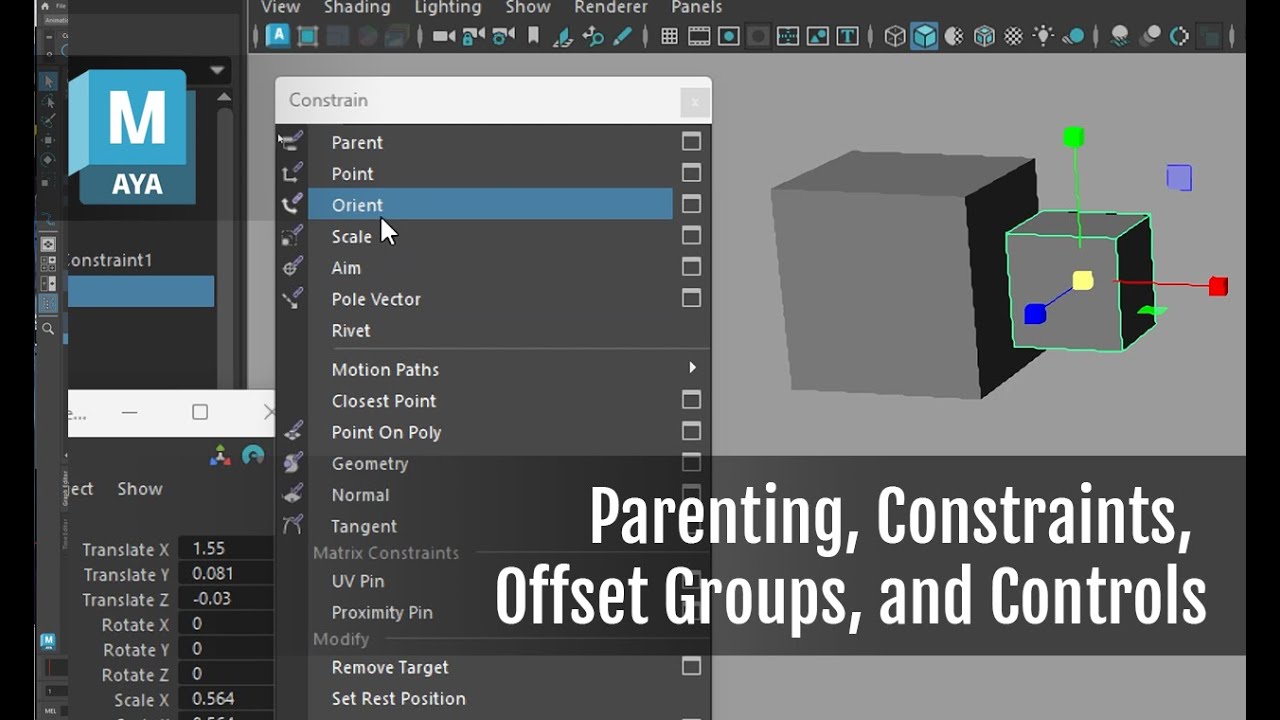This screenshot has width=1280, height=720.
Task: Open the dropdown arrow above the outliner
Action: (x=217, y=70)
